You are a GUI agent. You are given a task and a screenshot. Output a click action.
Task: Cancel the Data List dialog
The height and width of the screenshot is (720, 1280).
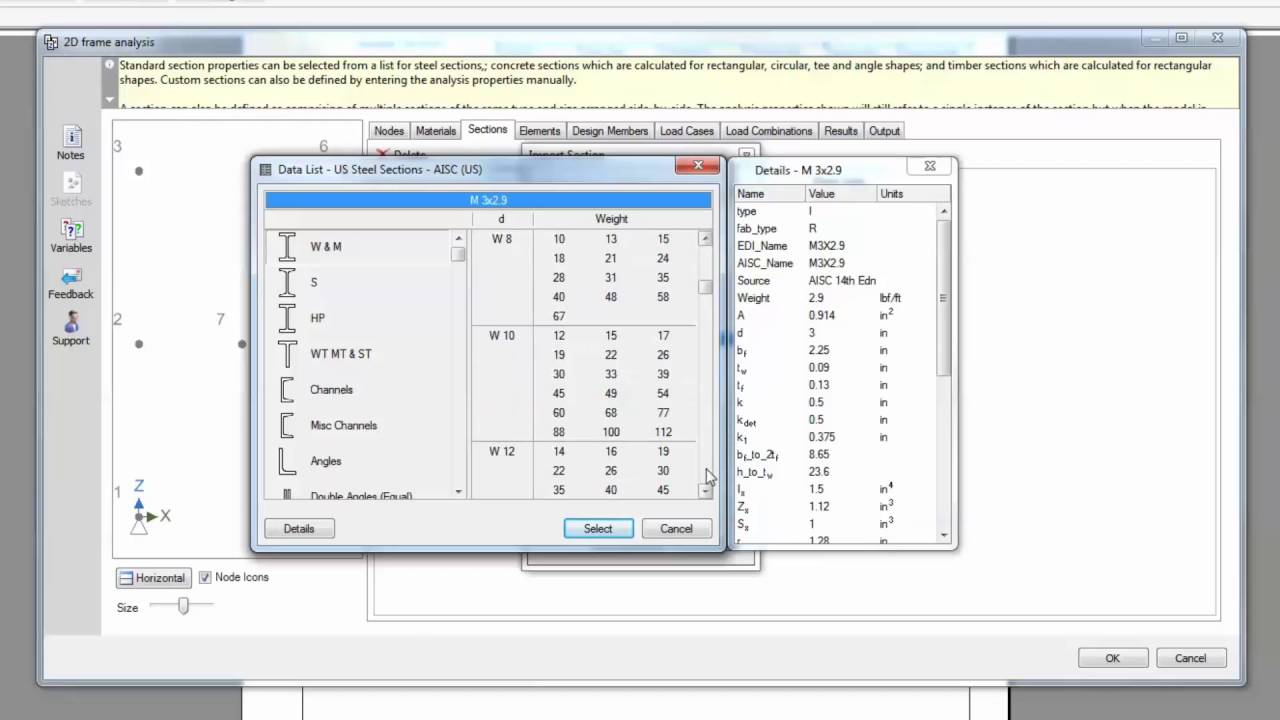[x=676, y=528]
